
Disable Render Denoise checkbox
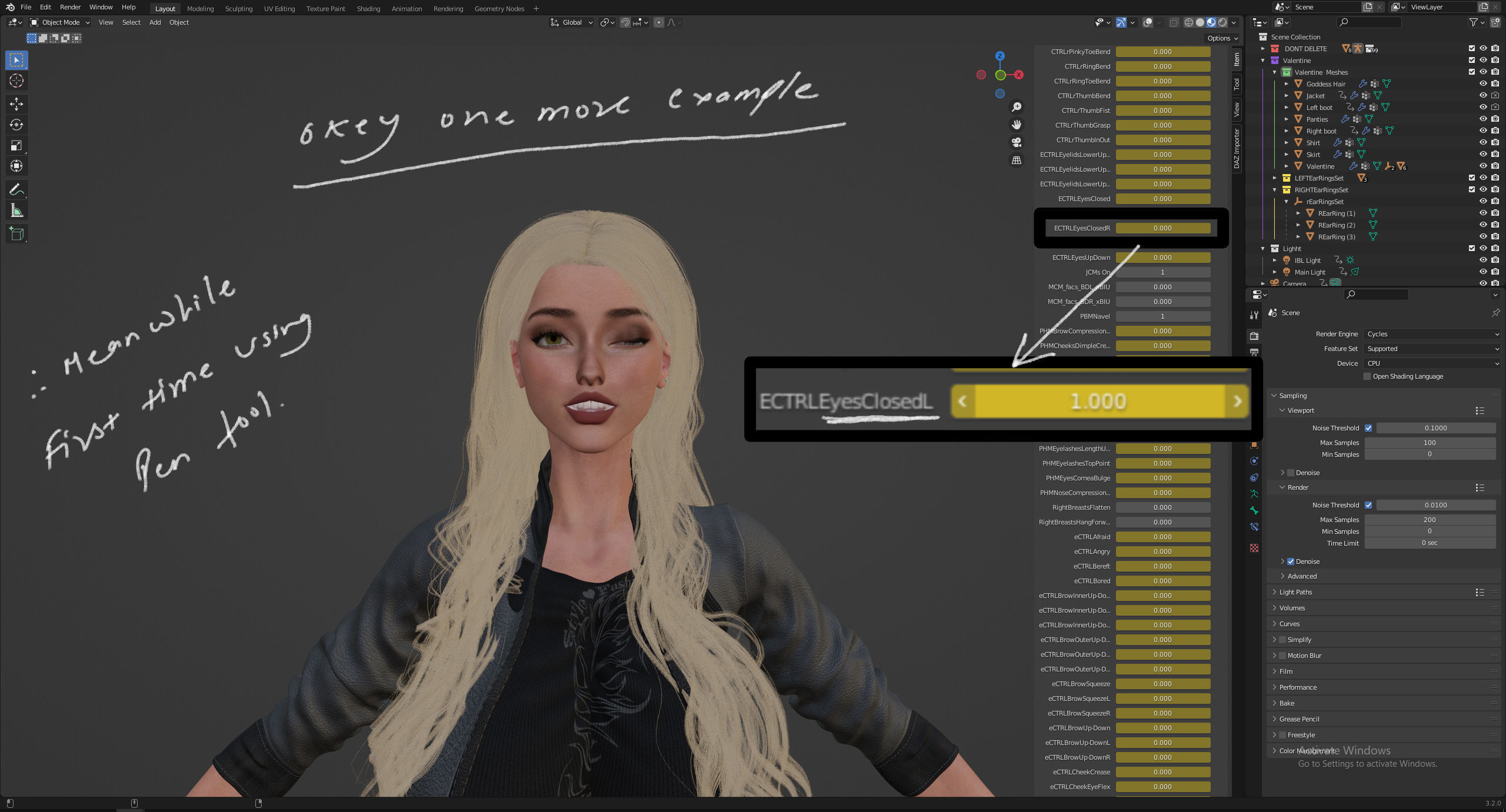[x=1291, y=562]
